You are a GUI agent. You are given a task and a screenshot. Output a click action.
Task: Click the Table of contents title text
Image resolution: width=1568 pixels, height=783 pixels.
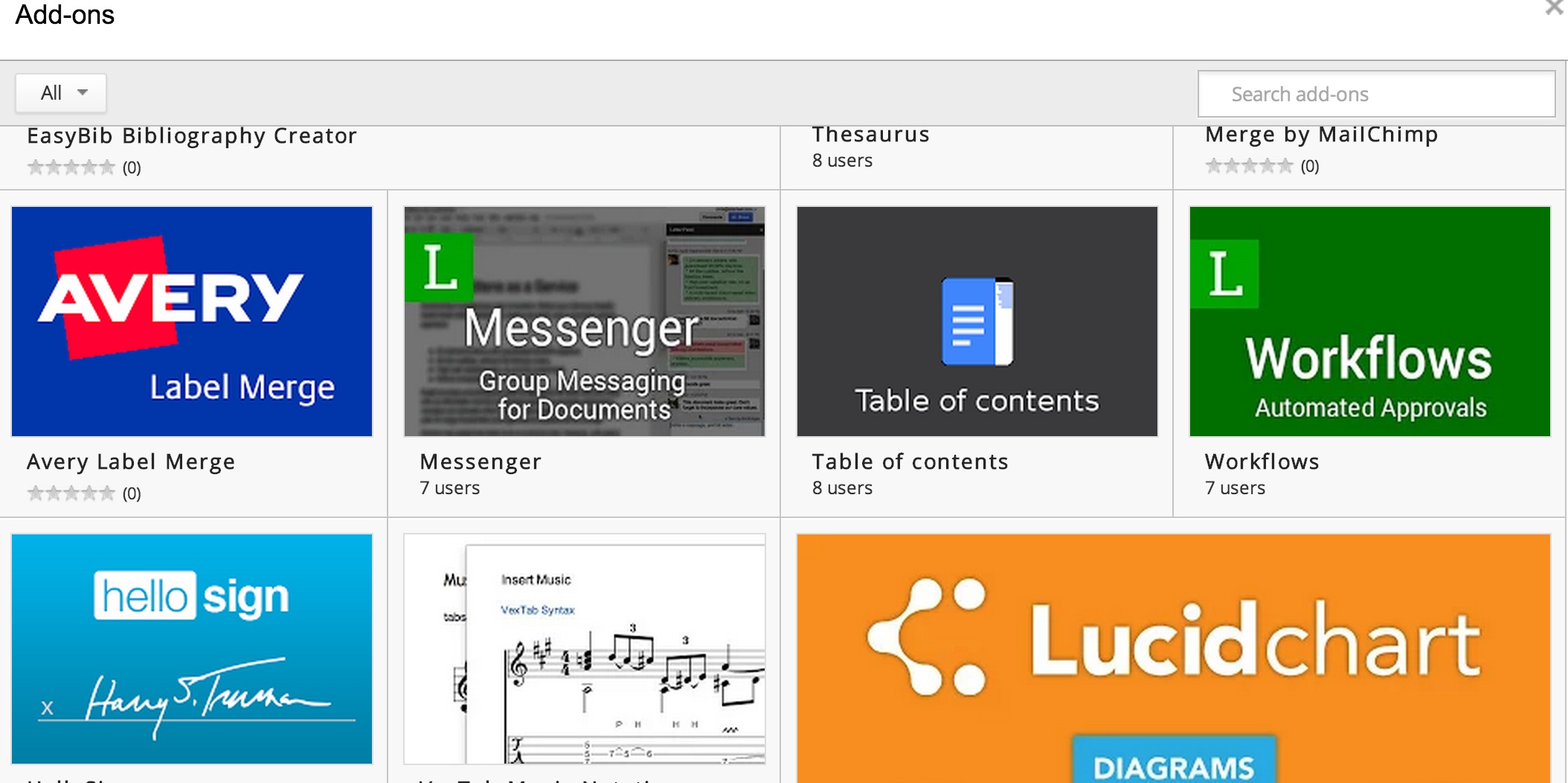point(910,461)
